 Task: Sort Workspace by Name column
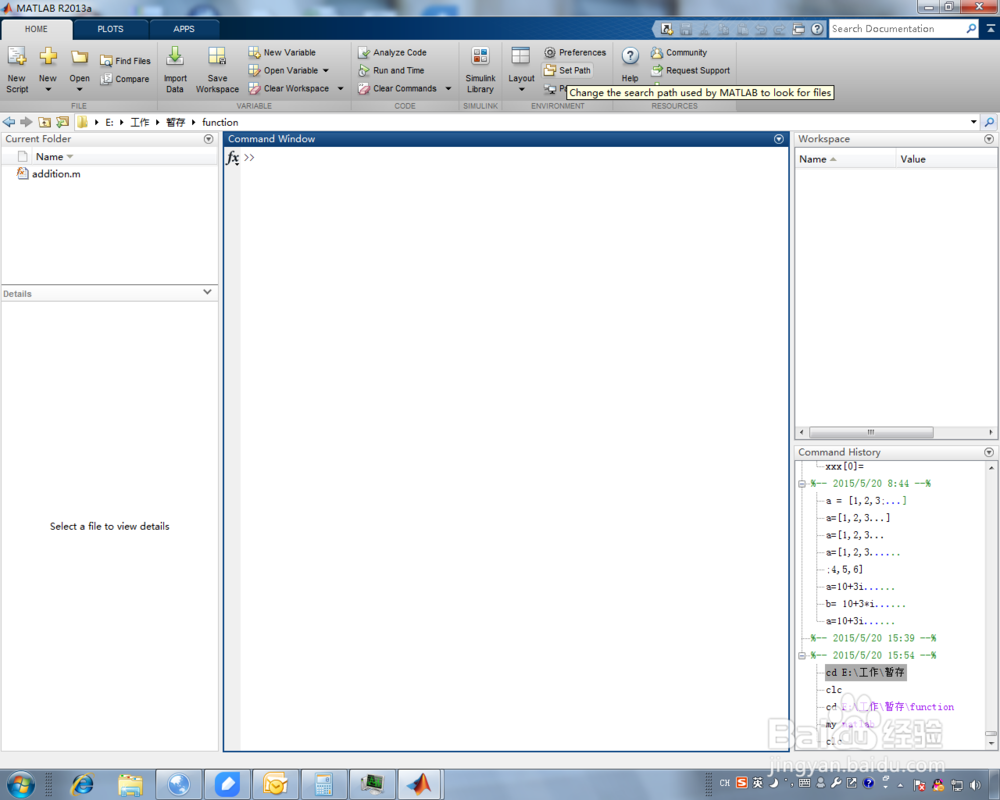(845, 159)
